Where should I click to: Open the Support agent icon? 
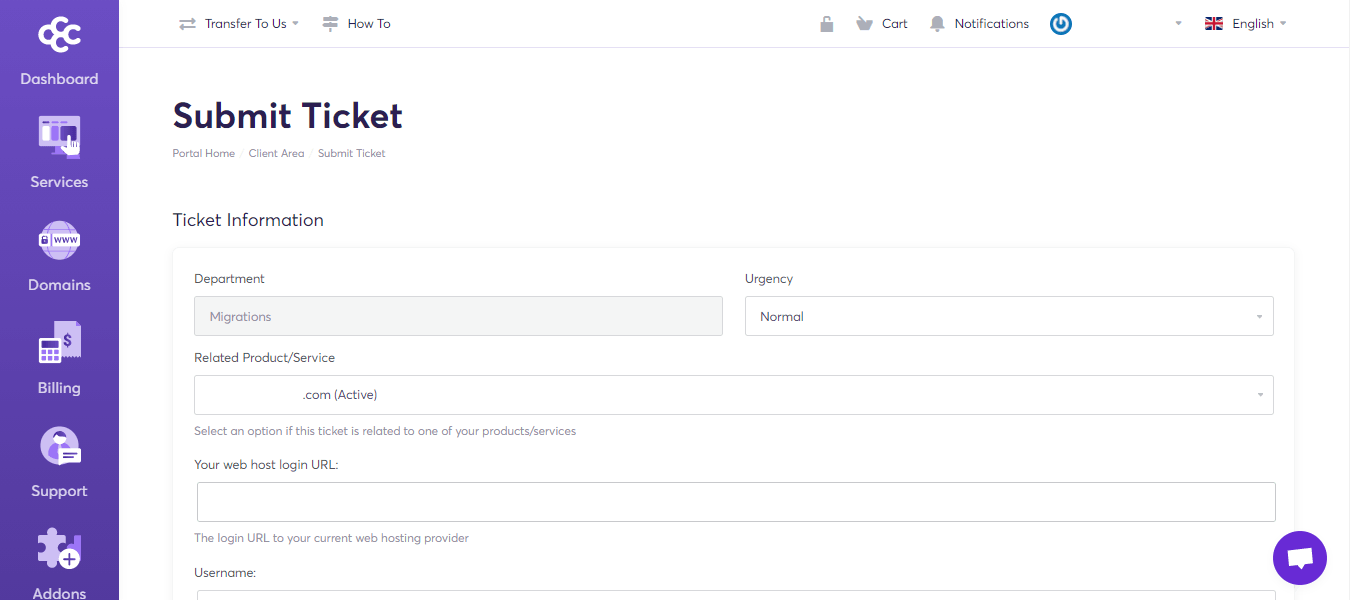59,446
